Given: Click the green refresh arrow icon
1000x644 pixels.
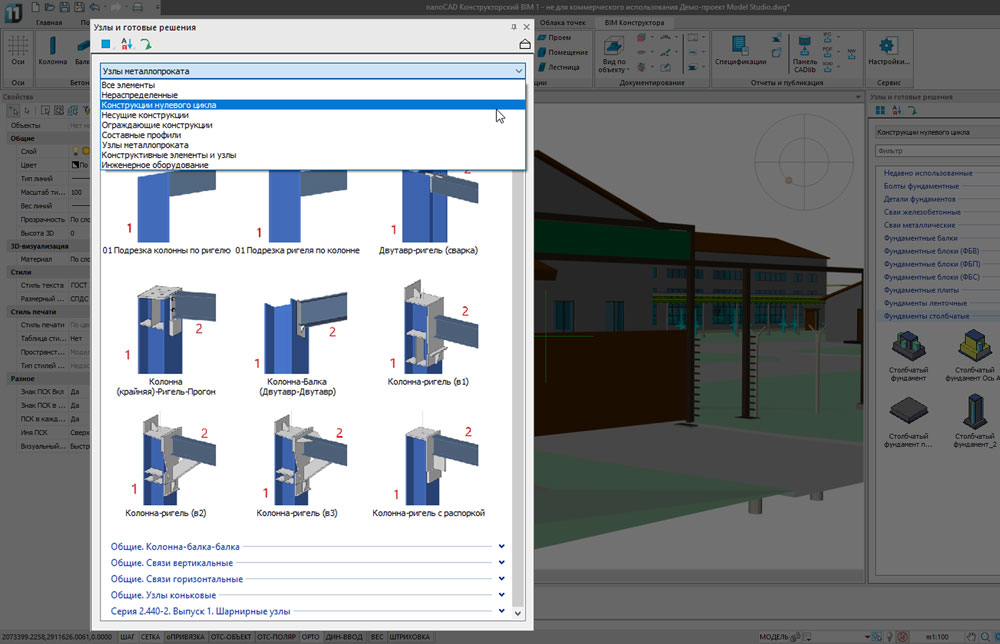Looking at the screenshot, I should pos(146,44).
